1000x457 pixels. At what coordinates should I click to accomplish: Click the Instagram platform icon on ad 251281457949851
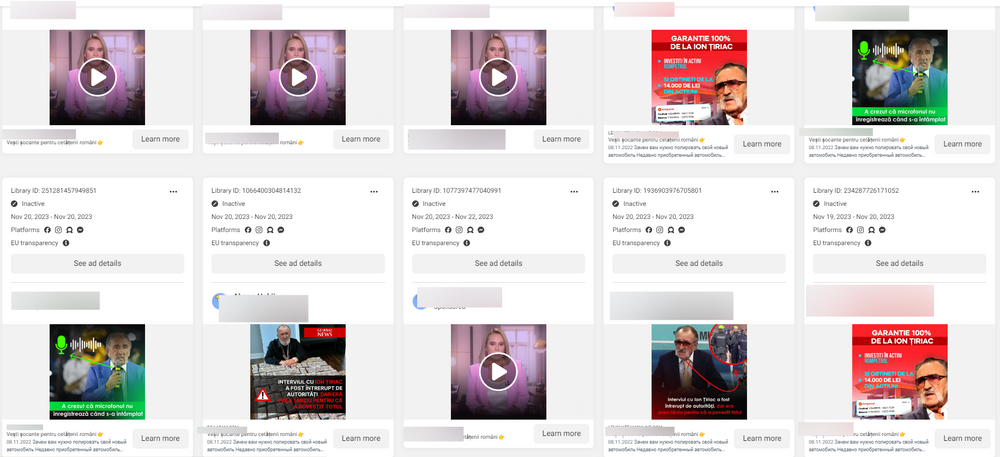[x=58, y=230]
